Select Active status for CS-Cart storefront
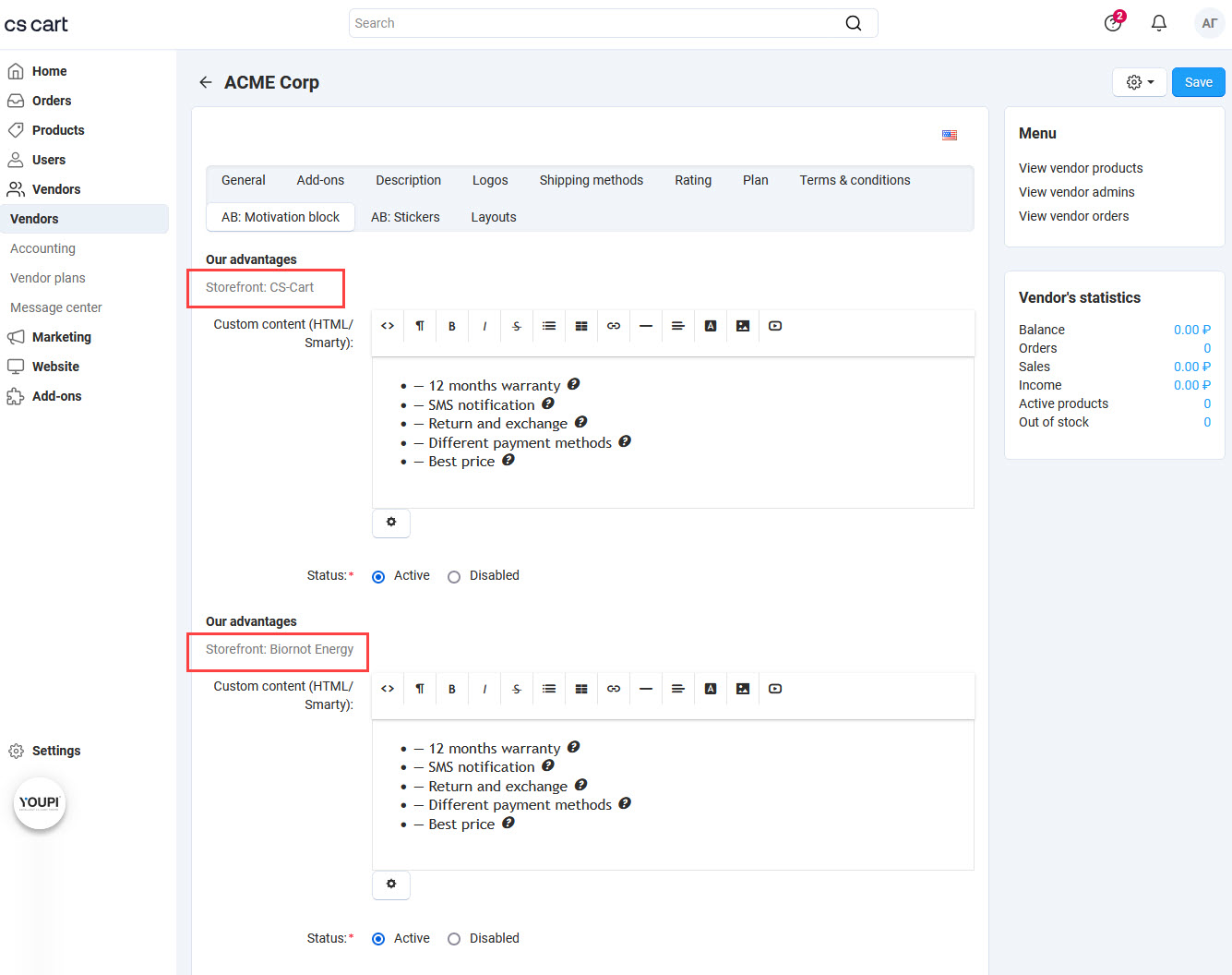The width and height of the screenshot is (1232, 975). [378, 577]
